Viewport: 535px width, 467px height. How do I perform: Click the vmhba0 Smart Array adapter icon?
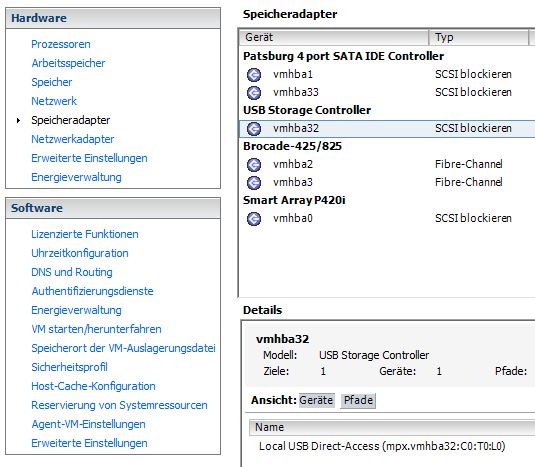coord(254,219)
